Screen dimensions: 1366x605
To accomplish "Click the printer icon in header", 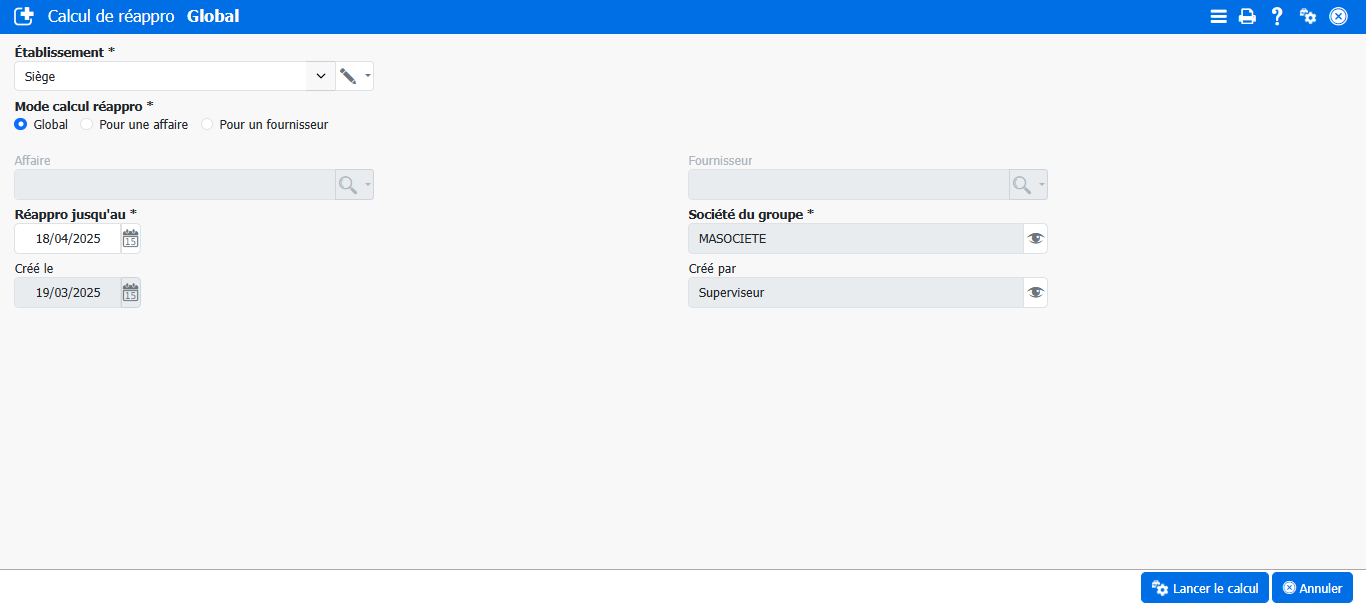I will click(x=1247, y=16).
